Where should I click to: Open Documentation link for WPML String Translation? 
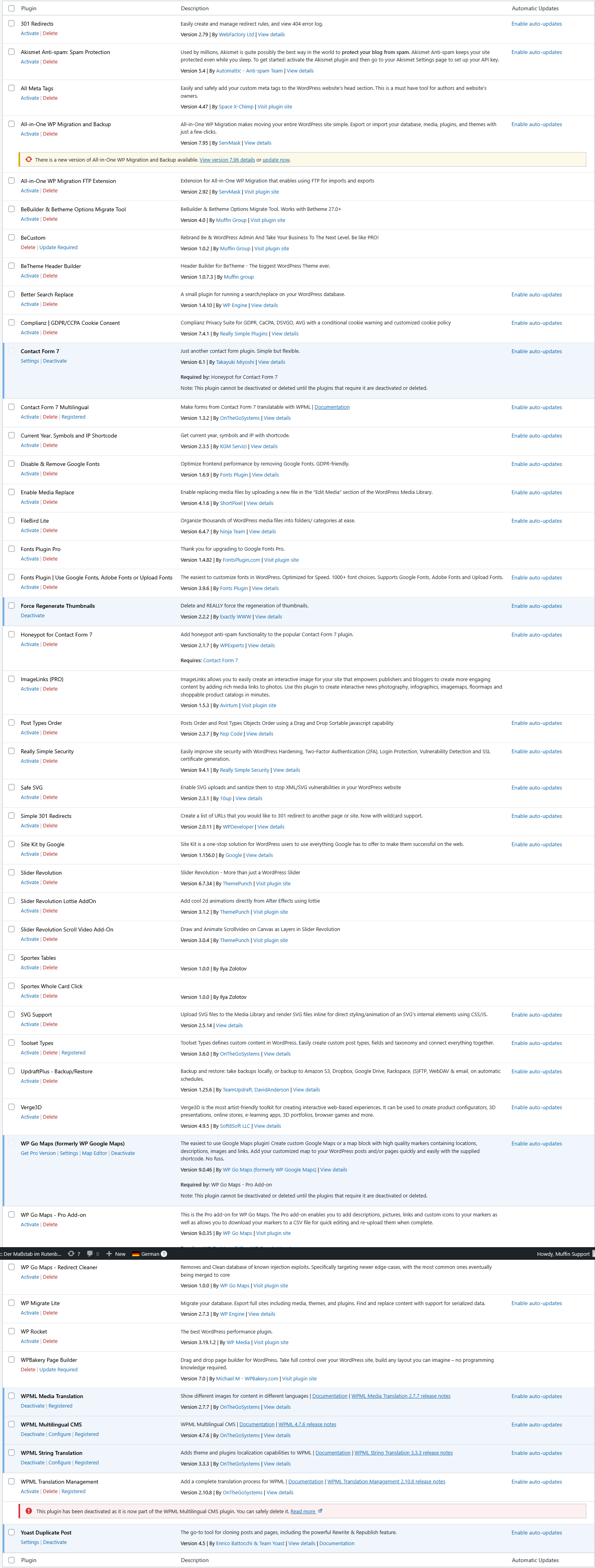coord(333,1453)
